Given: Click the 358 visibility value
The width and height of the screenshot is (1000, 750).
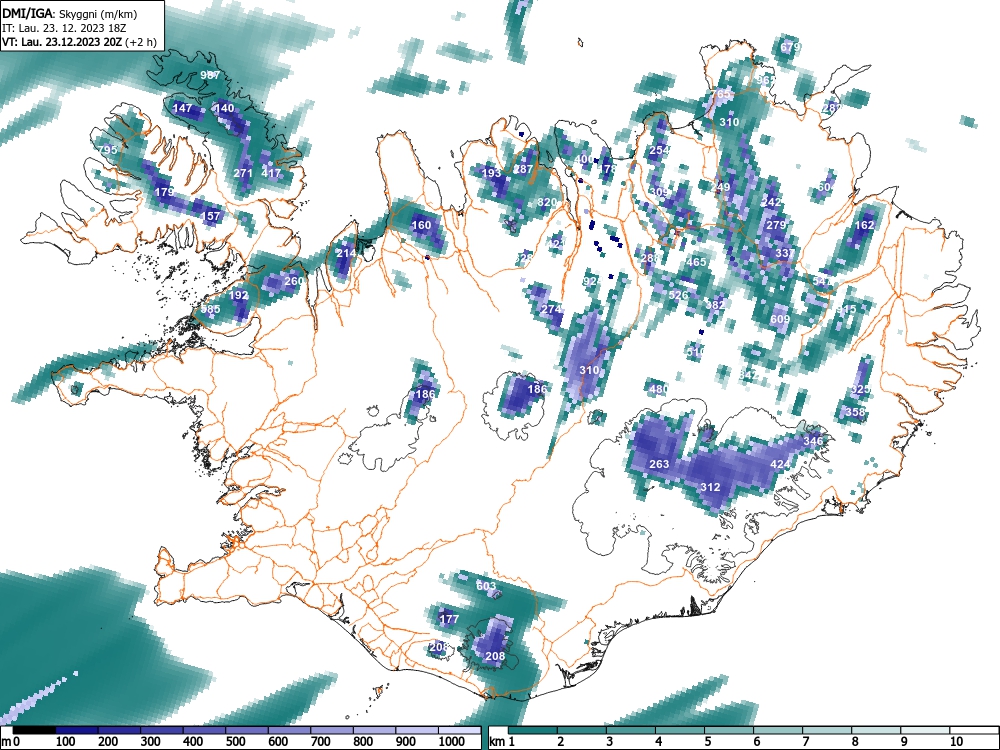Looking at the screenshot, I should (x=855, y=413).
